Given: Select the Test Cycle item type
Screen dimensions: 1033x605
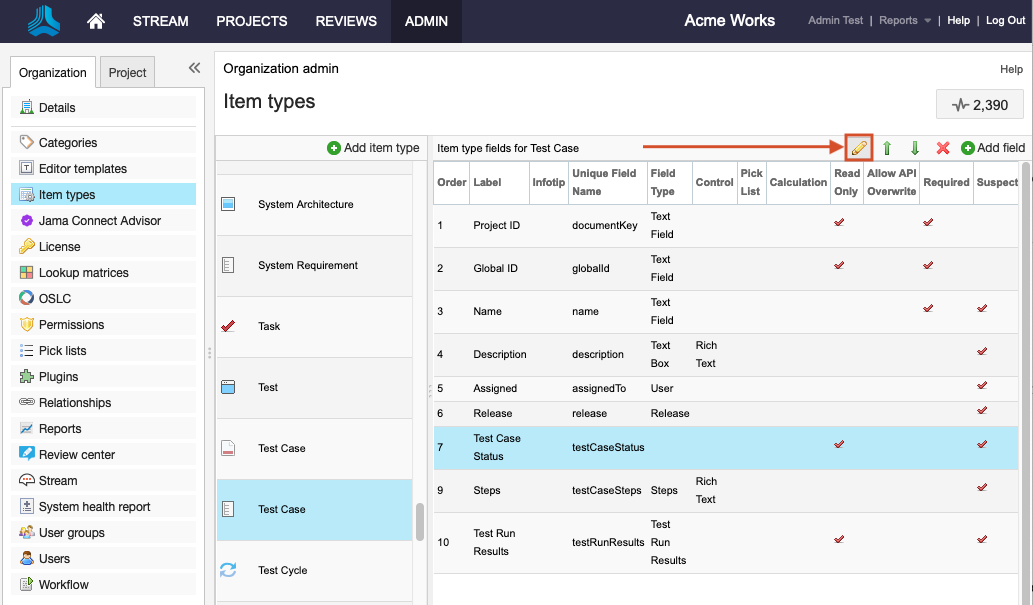Looking at the screenshot, I should pos(315,571).
